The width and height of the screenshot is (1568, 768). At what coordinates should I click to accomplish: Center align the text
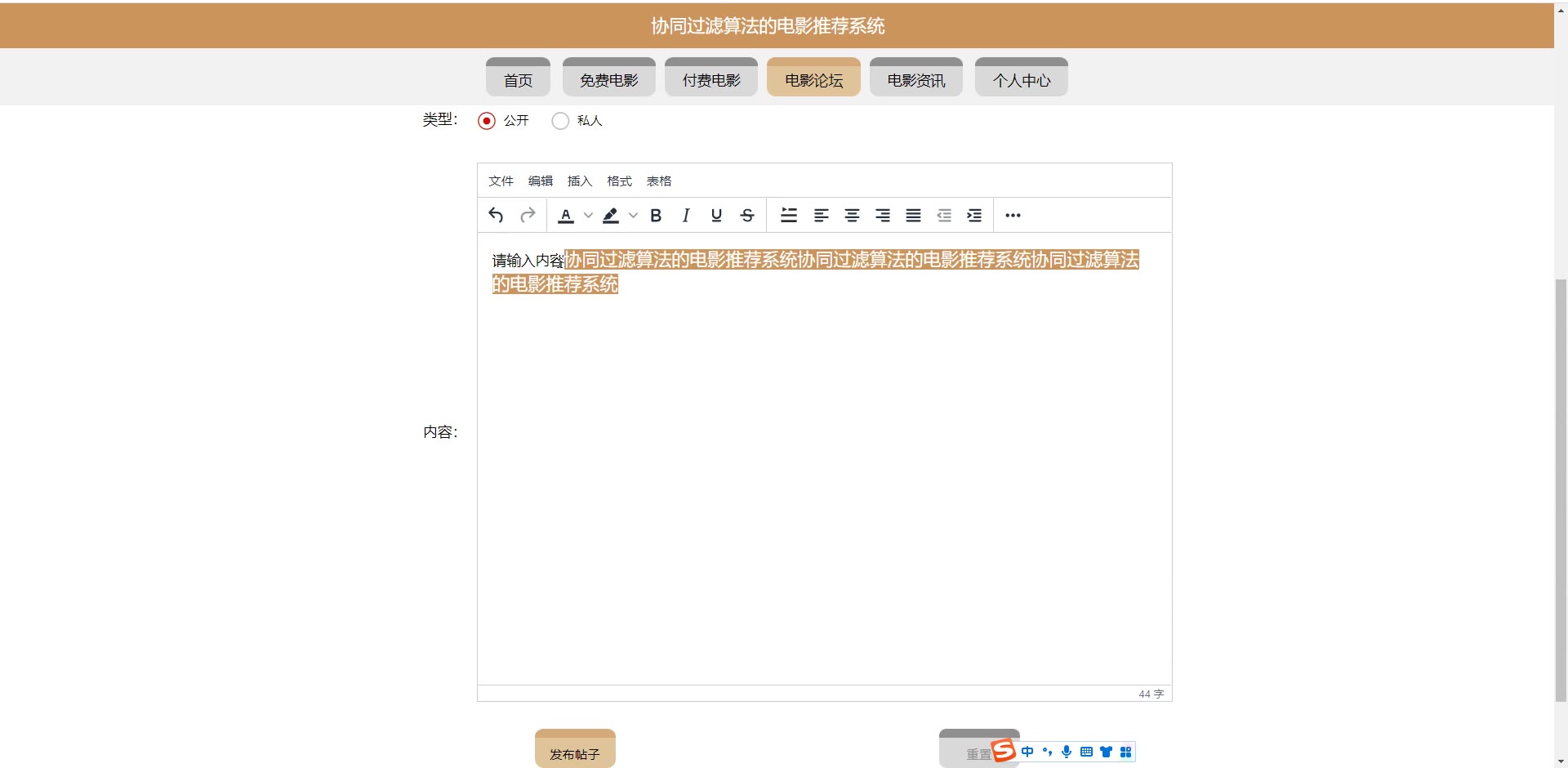852,215
